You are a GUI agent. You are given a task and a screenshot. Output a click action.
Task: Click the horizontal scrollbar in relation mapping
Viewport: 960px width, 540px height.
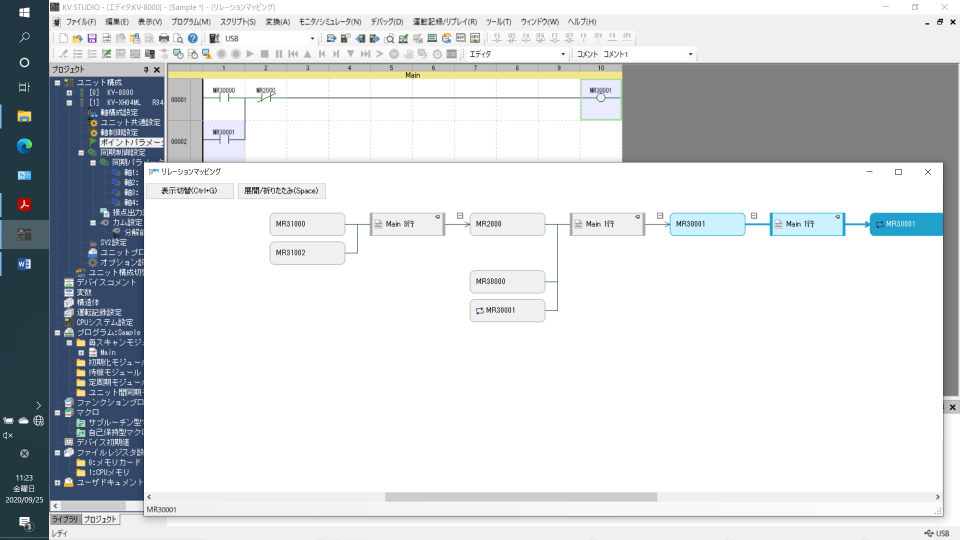(520, 496)
